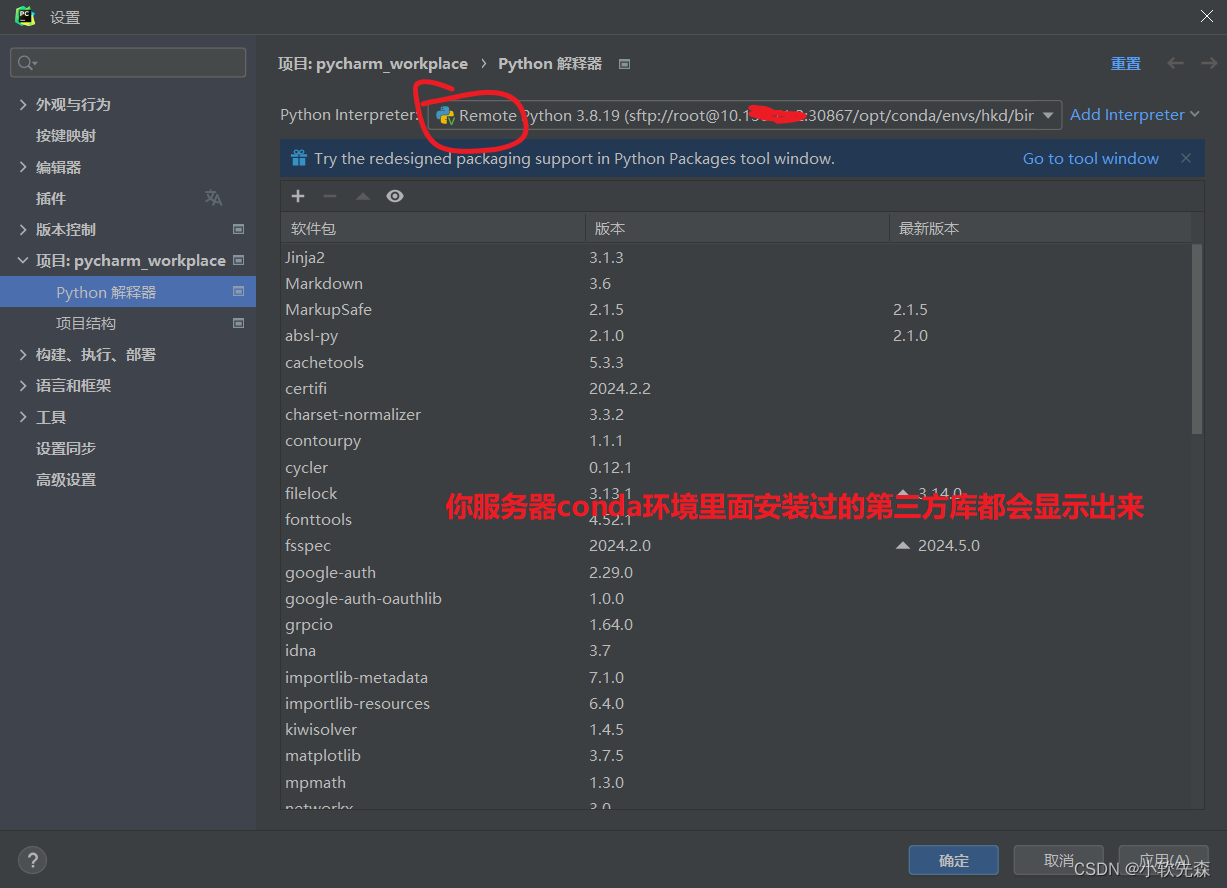Click the eye icon for early releases
The width and height of the screenshot is (1227, 888).
(x=395, y=196)
